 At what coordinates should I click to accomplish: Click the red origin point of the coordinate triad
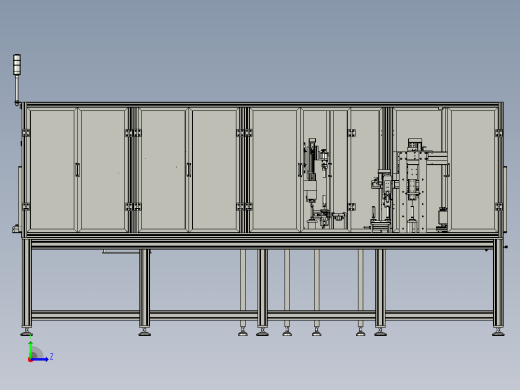(x=30, y=360)
